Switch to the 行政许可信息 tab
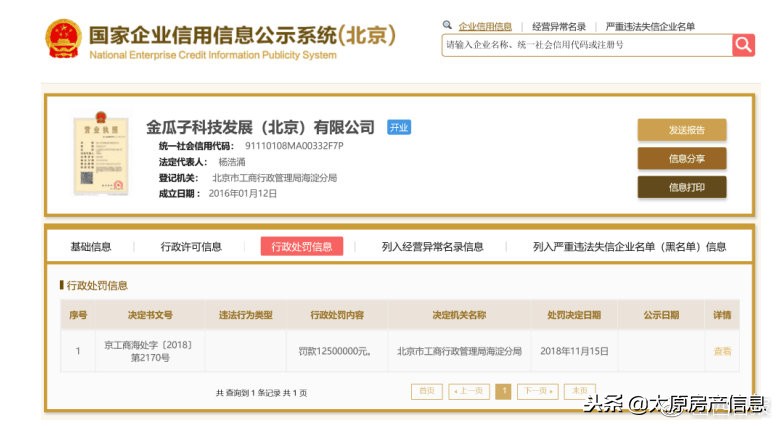The image size is (779, 426). click(191, 247)
